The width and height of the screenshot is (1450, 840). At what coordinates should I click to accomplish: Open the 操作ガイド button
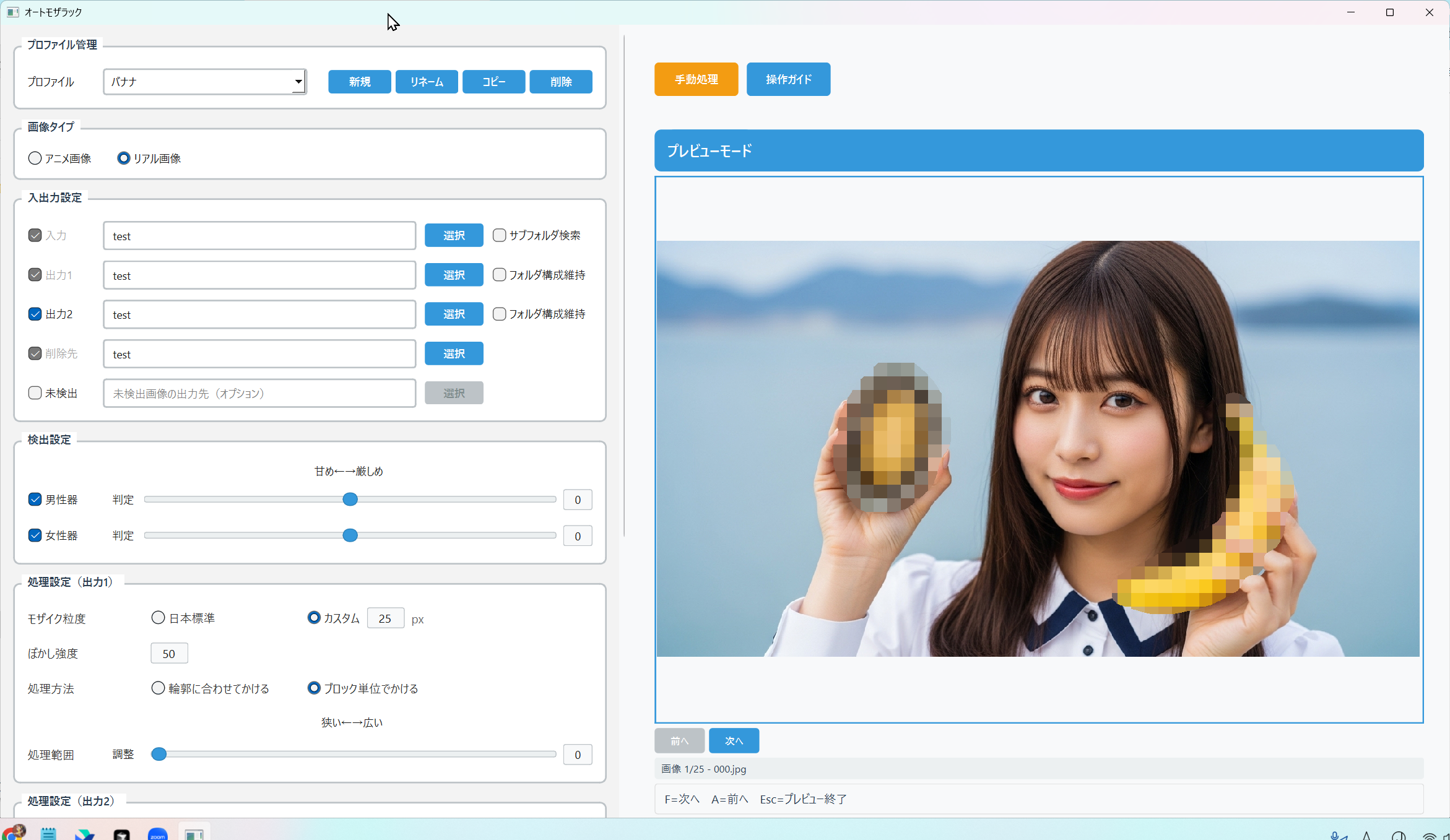788,79
